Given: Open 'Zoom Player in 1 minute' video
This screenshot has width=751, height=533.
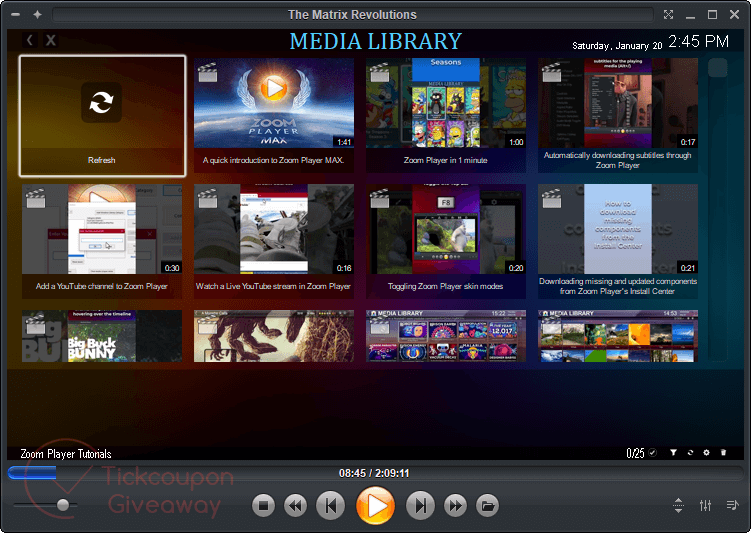Looking at the screenshot, I should pos(445,115).
